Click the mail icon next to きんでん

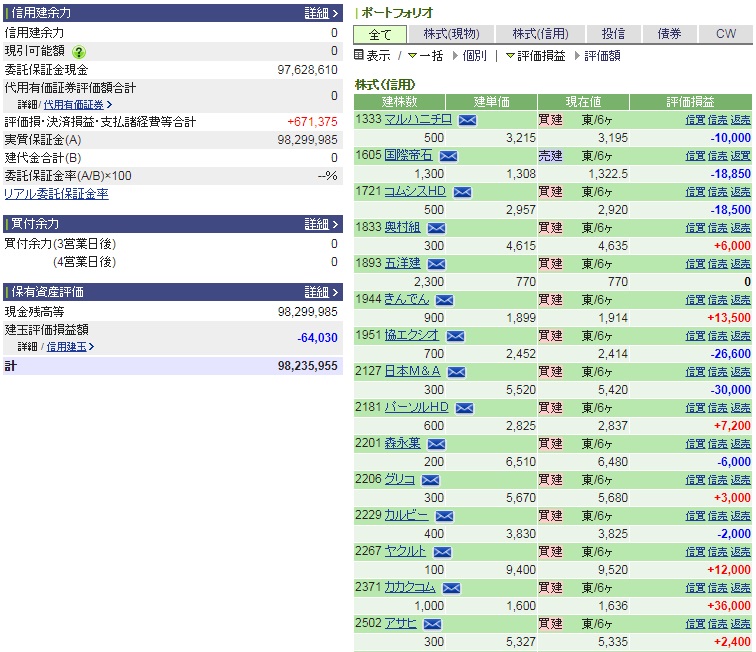pos(444,300)
